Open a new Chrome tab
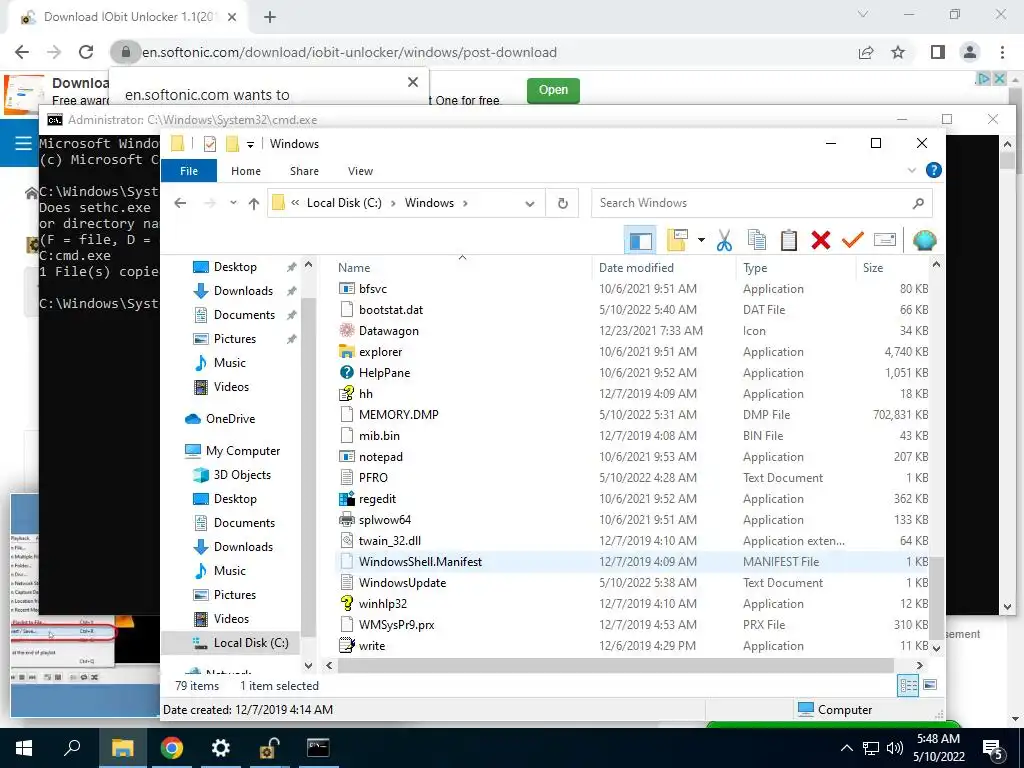1024x768 pixels. tap(270, 18)
